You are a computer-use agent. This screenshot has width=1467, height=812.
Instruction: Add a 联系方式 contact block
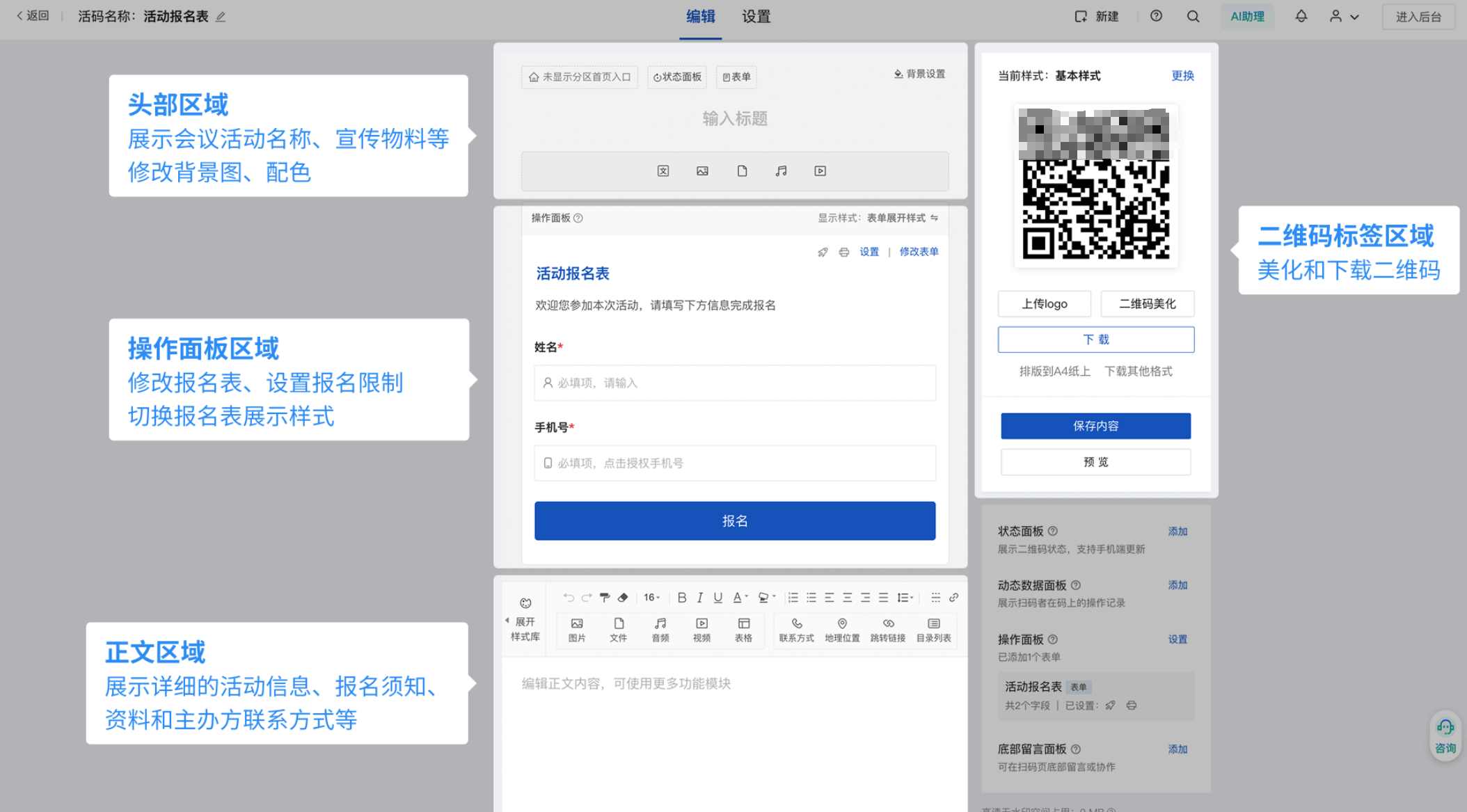[797, 630]
